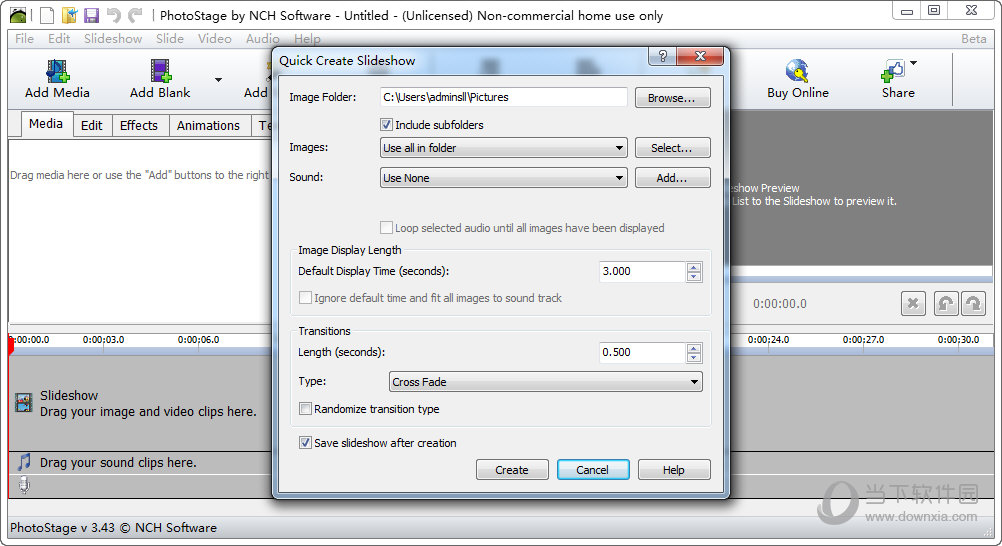
Task: Click the rotate left icon under preview
Action: pyautogui.click(x=946, y=304)
